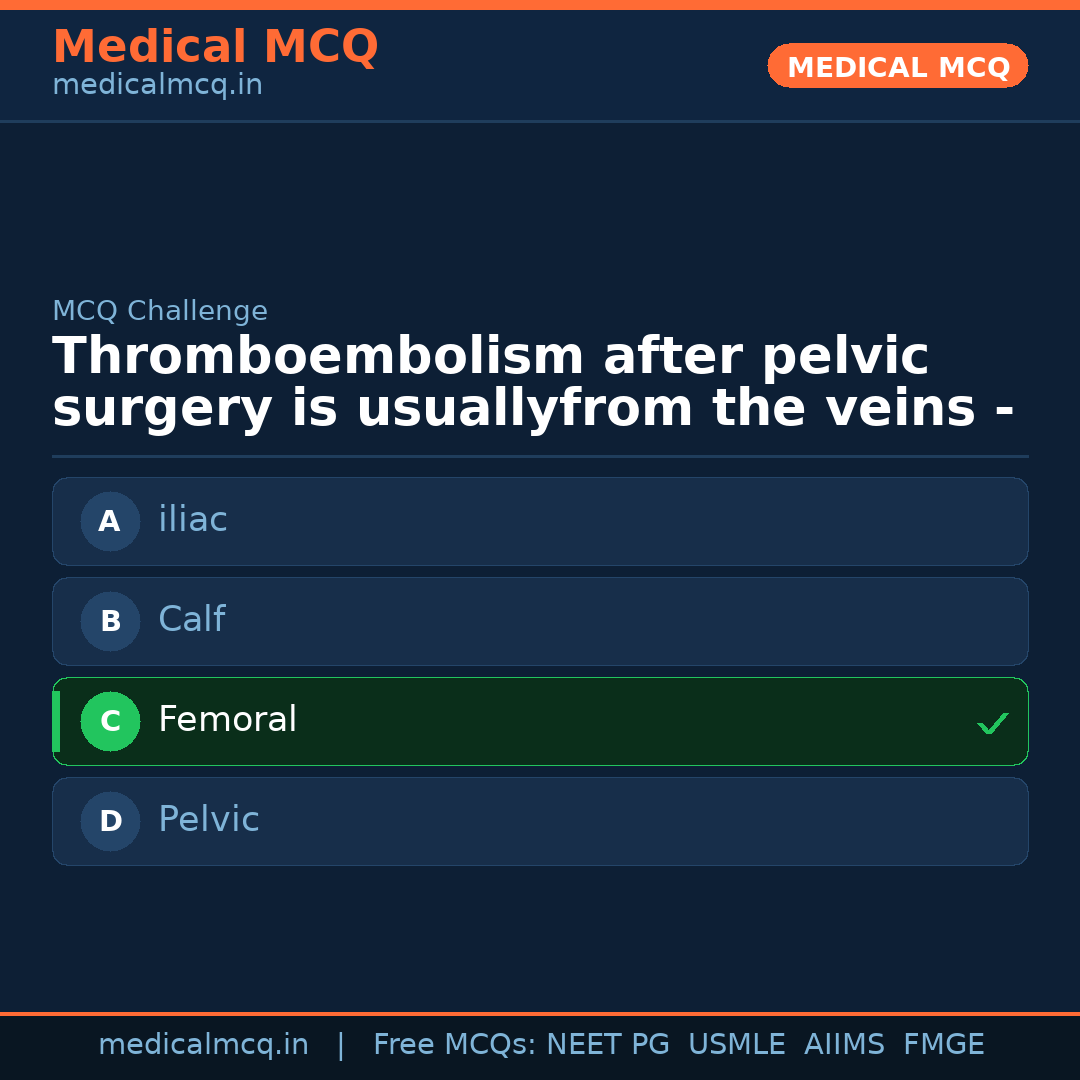Click the Medical MCQ header title

215,47
